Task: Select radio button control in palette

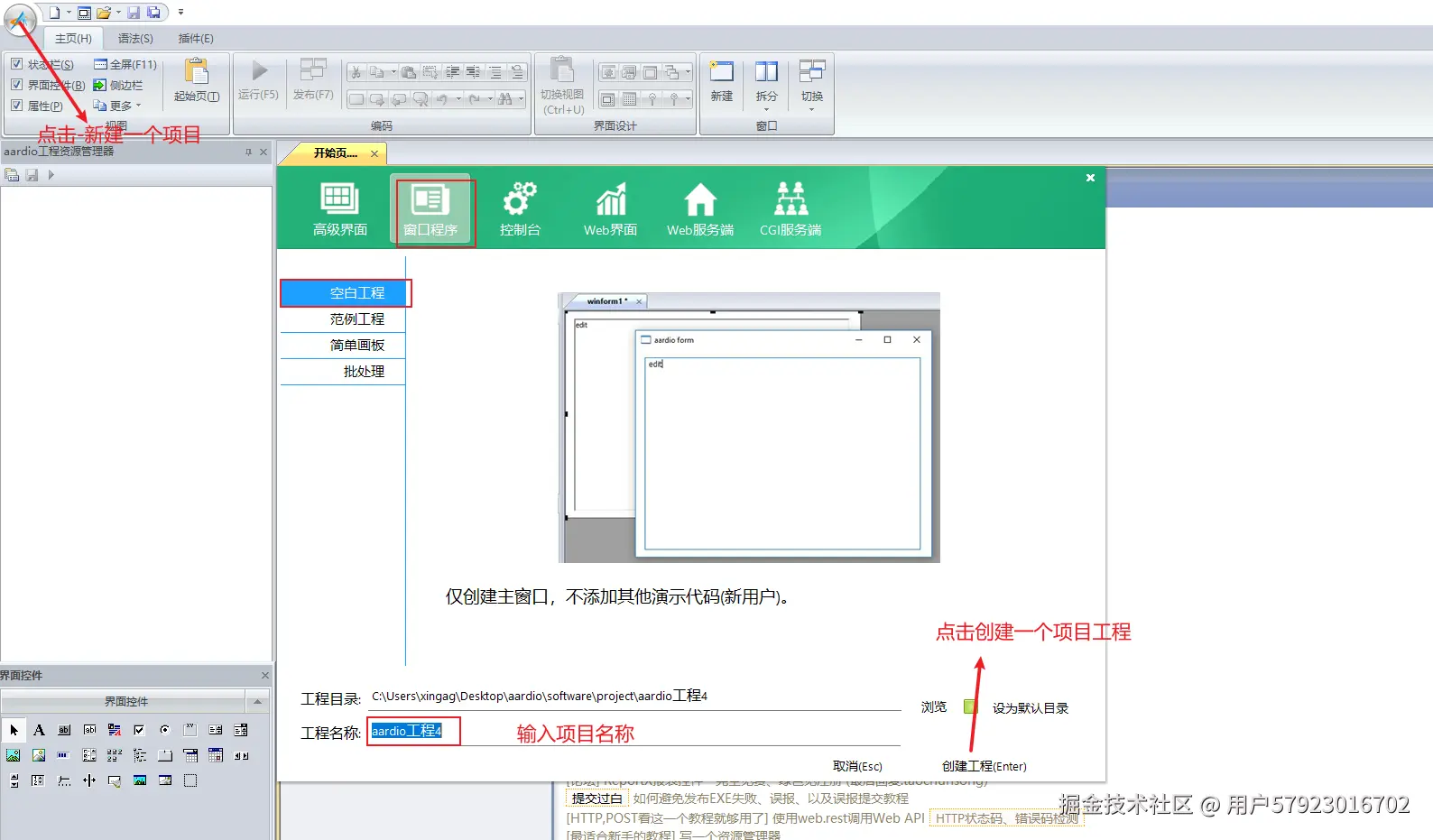Action: pos(165,730)
